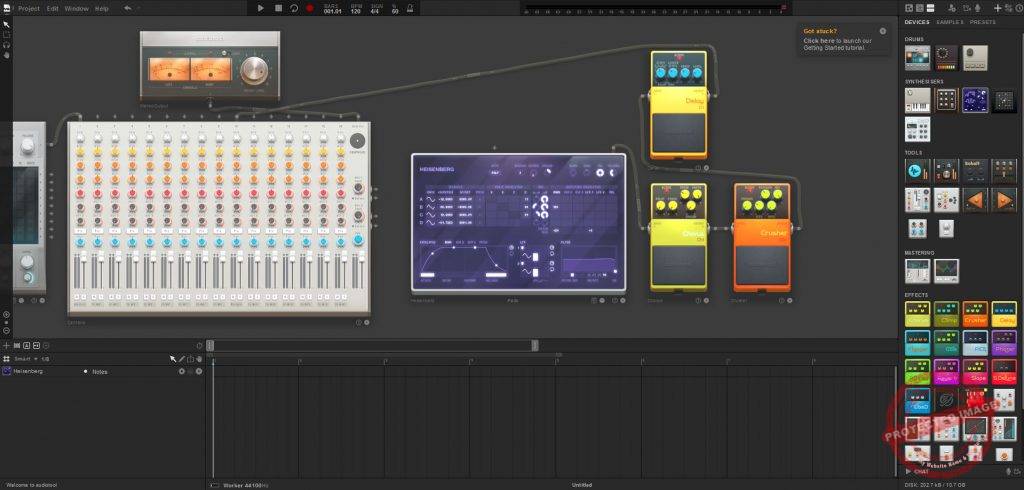Click the undo arrow in the top bar
Screen dimensions: 1024x490
click(x=127, y=8)
